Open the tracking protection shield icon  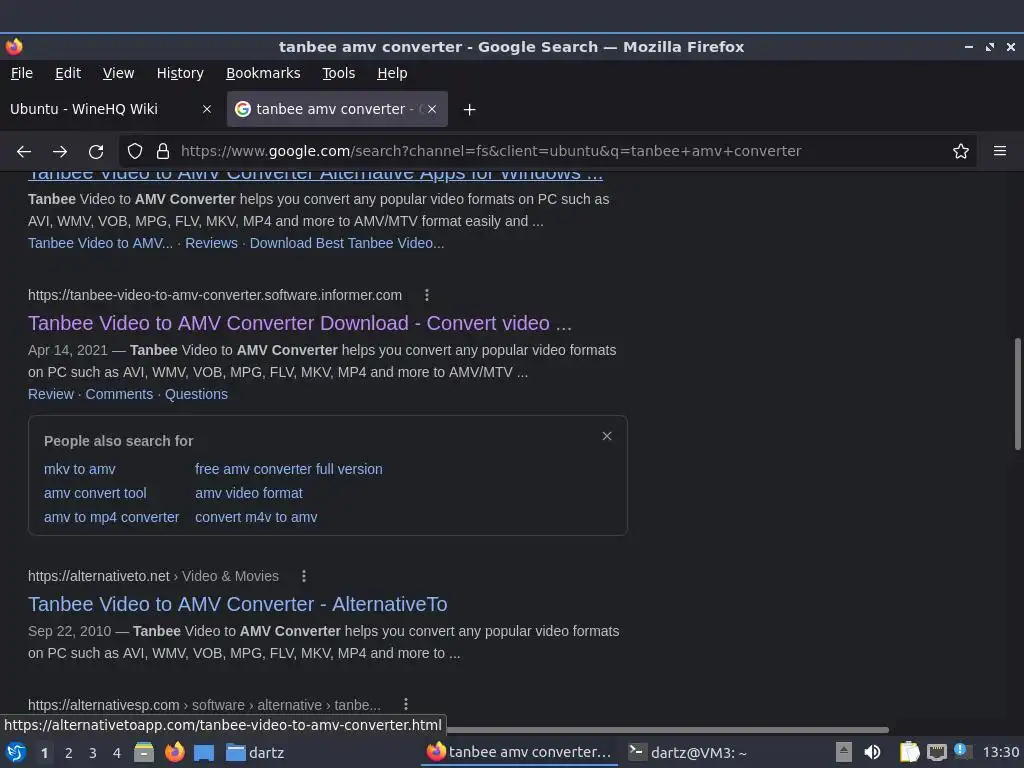[135, 152]
